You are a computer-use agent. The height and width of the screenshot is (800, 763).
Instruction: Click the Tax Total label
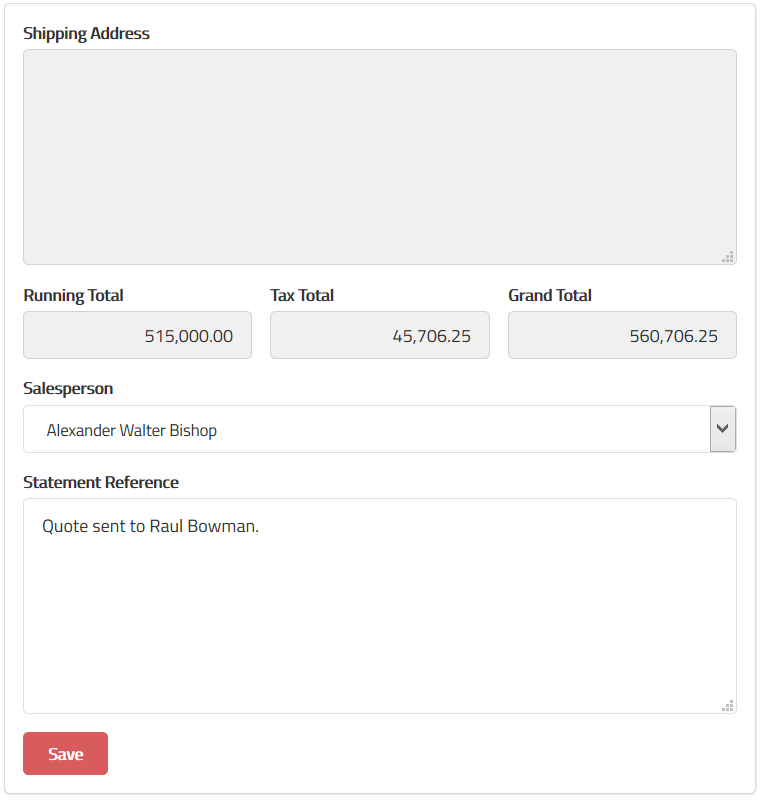302,296
